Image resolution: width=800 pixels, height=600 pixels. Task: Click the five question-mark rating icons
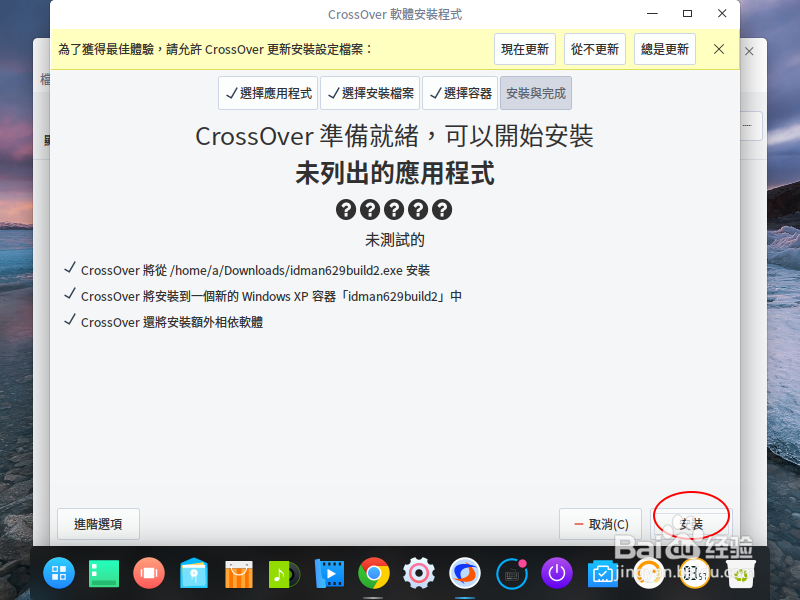[394, 210]
